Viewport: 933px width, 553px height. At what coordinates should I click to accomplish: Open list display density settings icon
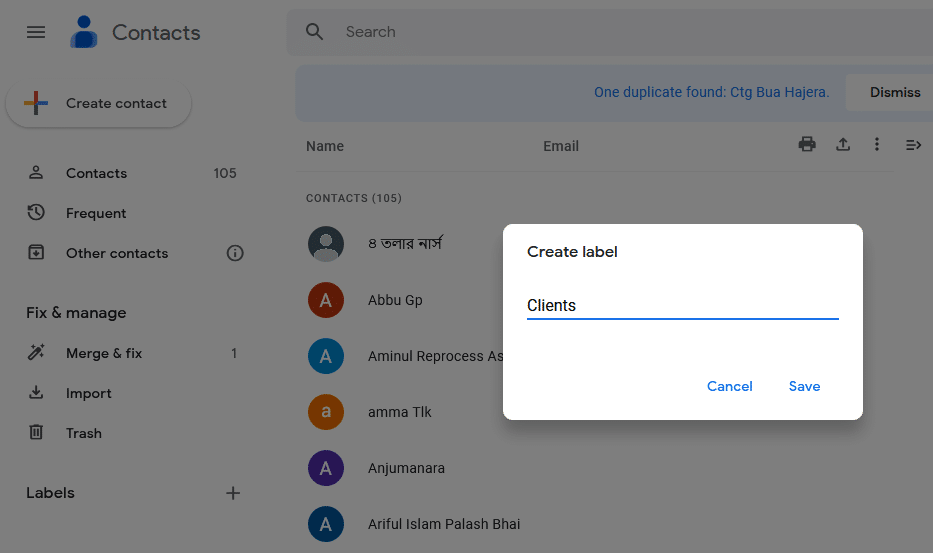[x=913, y=145]
